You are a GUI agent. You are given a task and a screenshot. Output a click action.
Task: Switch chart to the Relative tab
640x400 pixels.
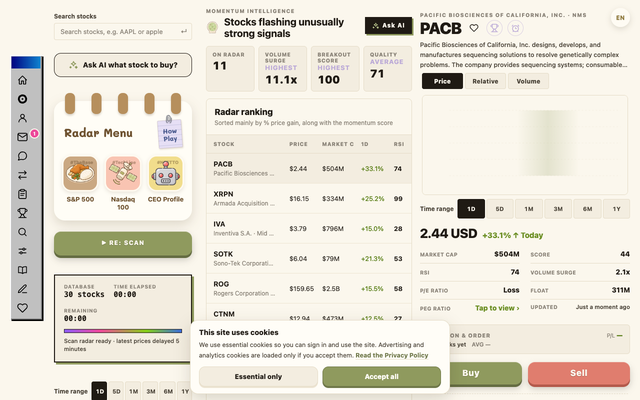pyautogui.click(x=485, y=81)
